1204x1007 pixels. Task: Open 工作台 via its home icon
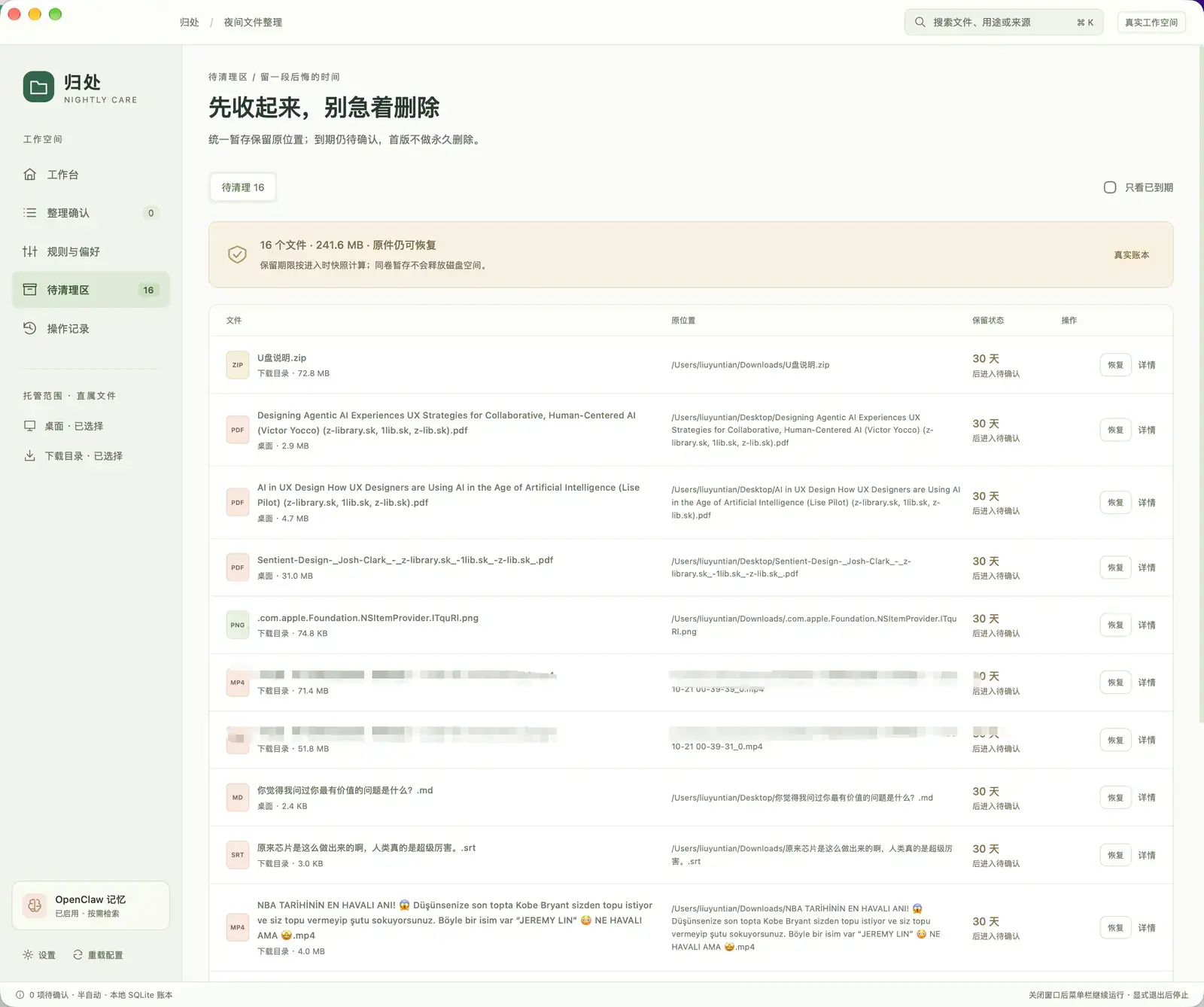(30, 175)
